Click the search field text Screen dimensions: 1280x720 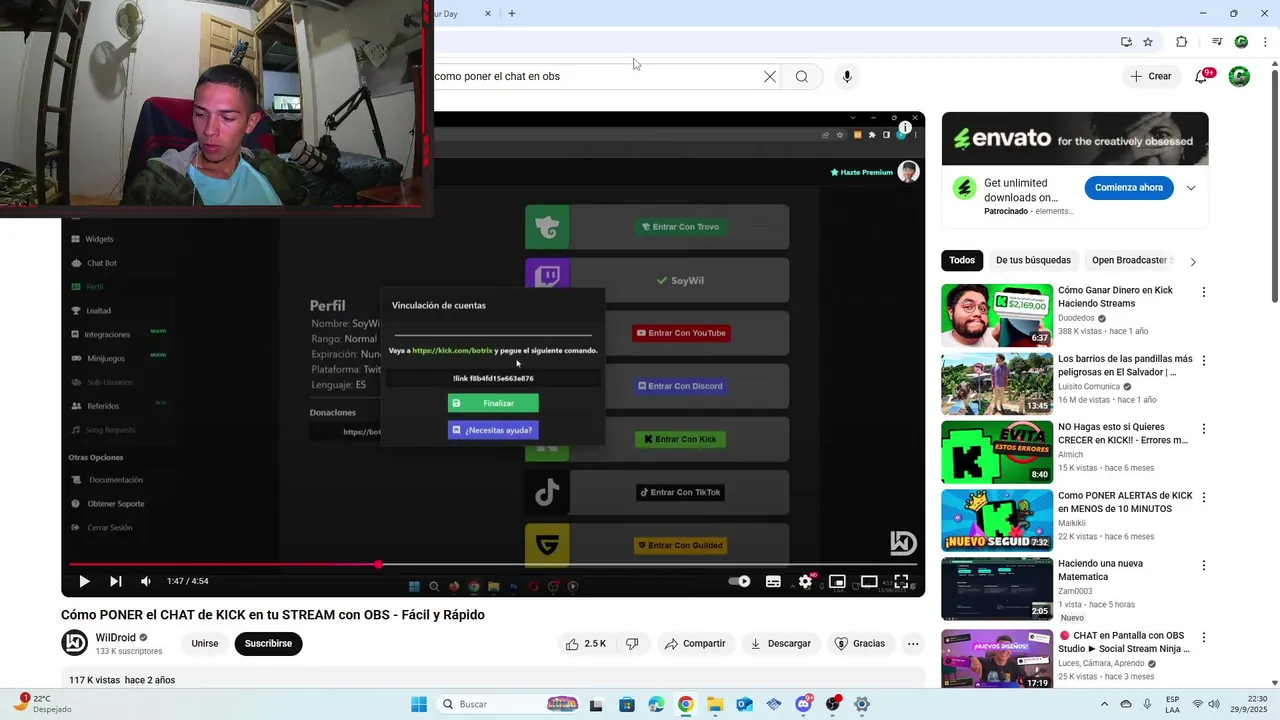coord(497,76)
